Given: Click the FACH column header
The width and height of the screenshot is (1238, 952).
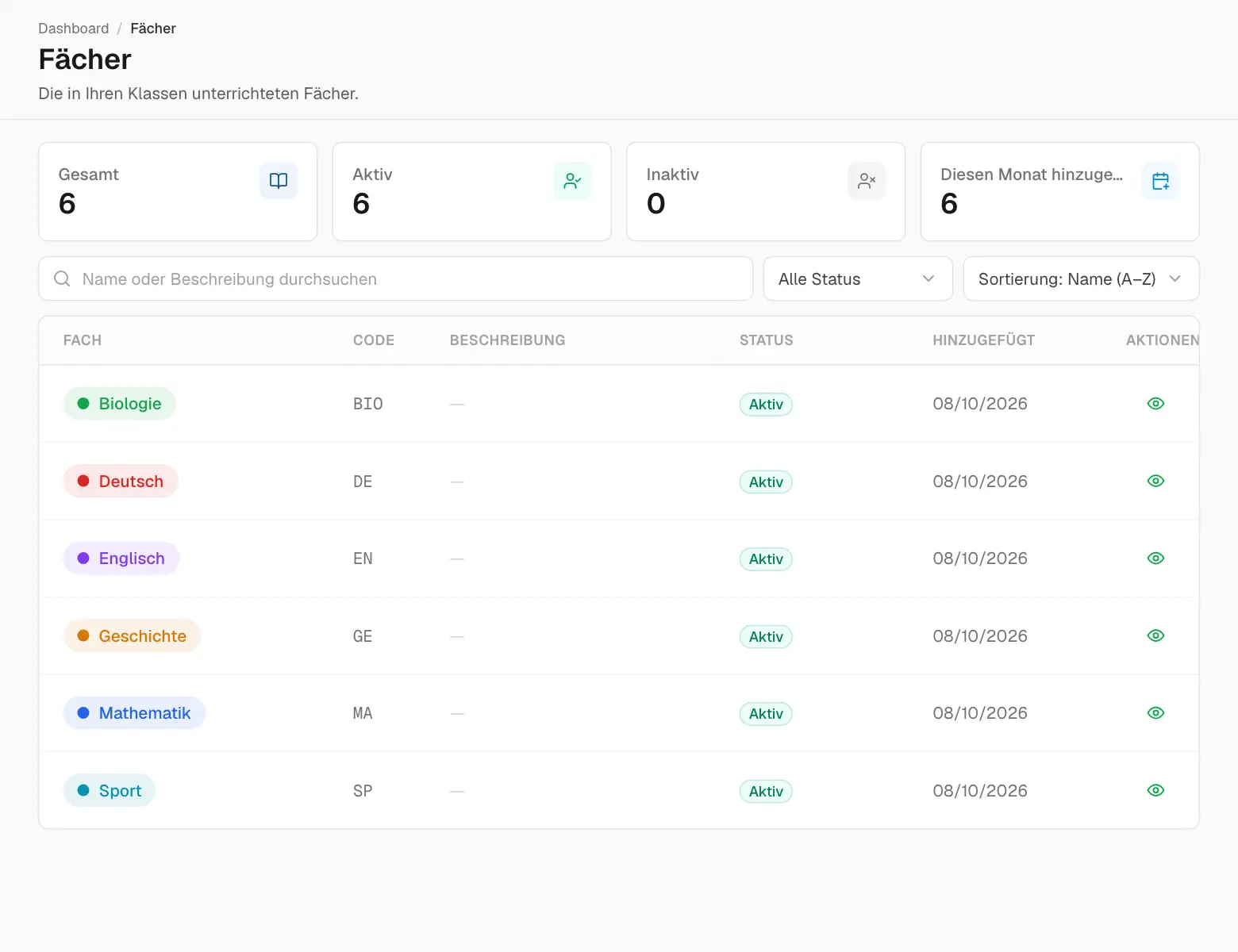Looking at the screenshot, I should tap(83, 340).
